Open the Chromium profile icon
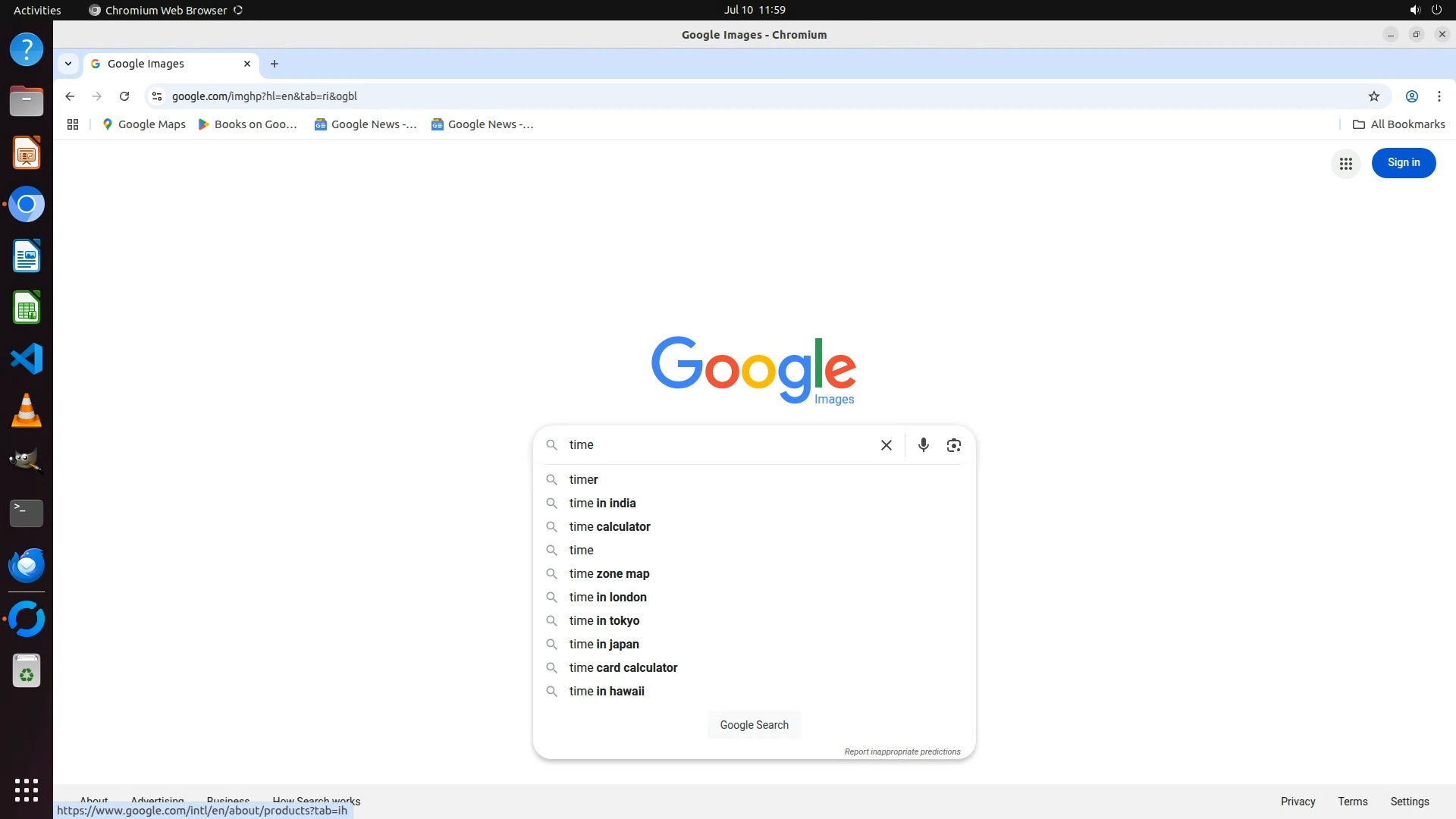1456x819 pixels. pos(1411,96)
